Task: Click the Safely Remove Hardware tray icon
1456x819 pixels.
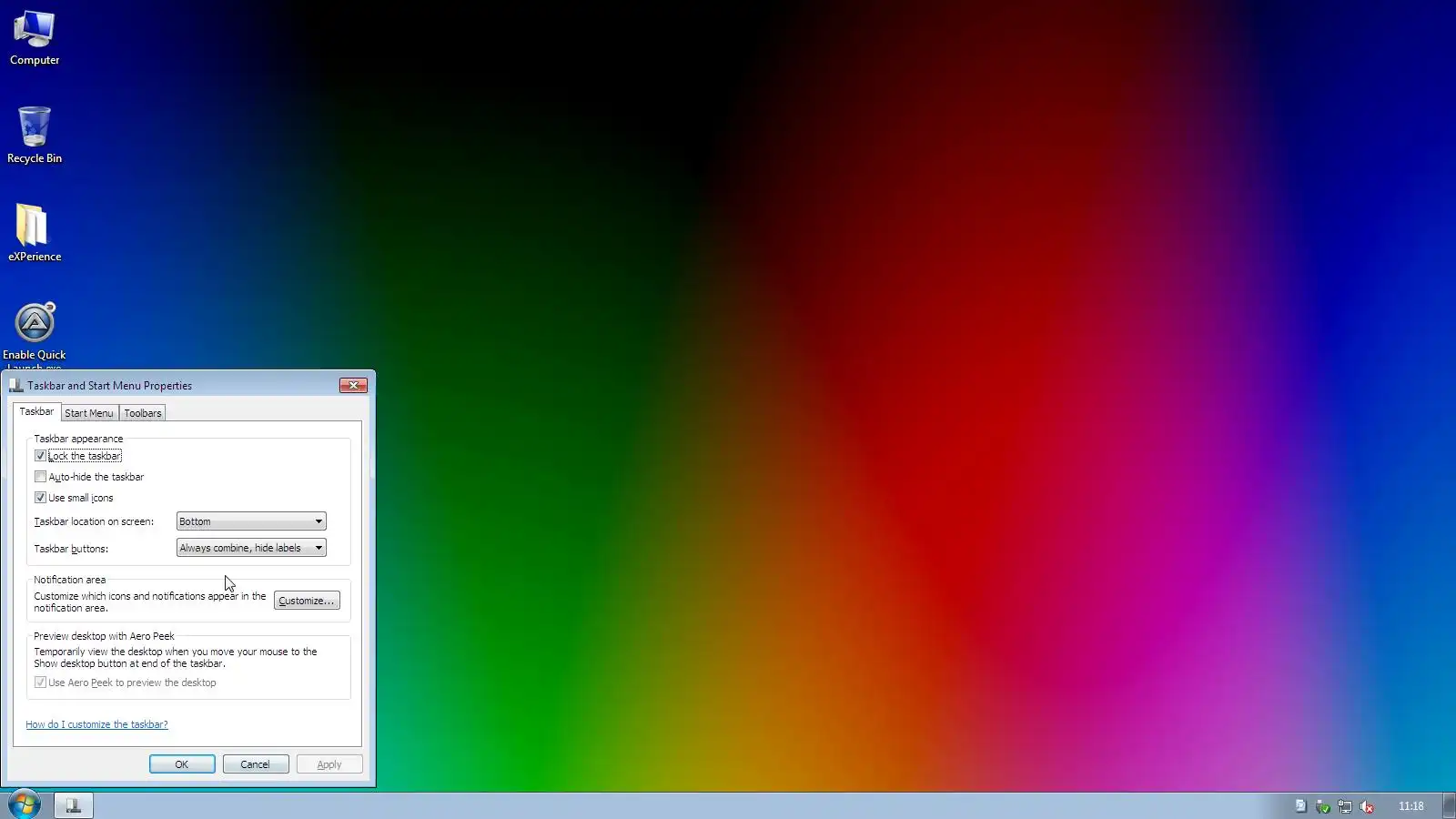Action: 1323,806
